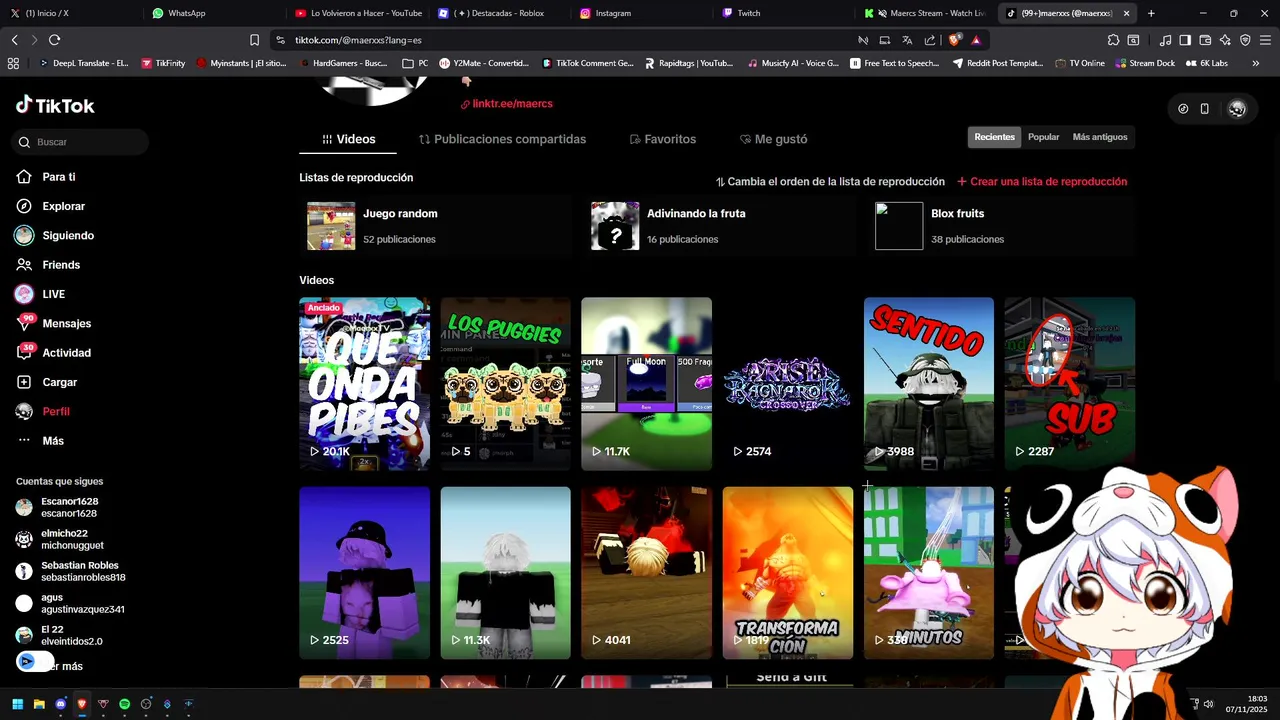
Task: Click Brave Rewards triangle icon
Action: pyautogui.click(x=976, y=40)
